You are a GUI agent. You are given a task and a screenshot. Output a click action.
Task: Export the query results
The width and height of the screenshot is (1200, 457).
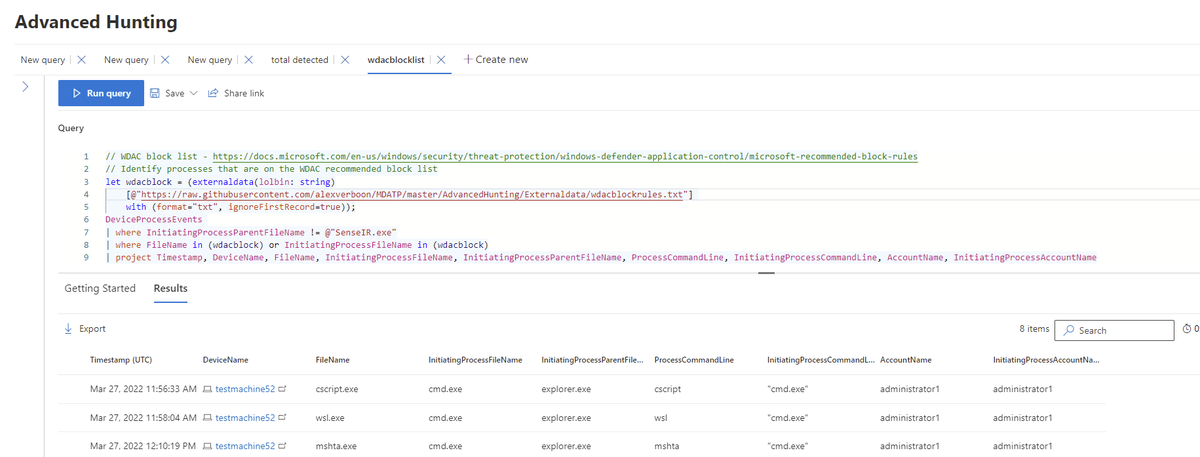point(85,329)
